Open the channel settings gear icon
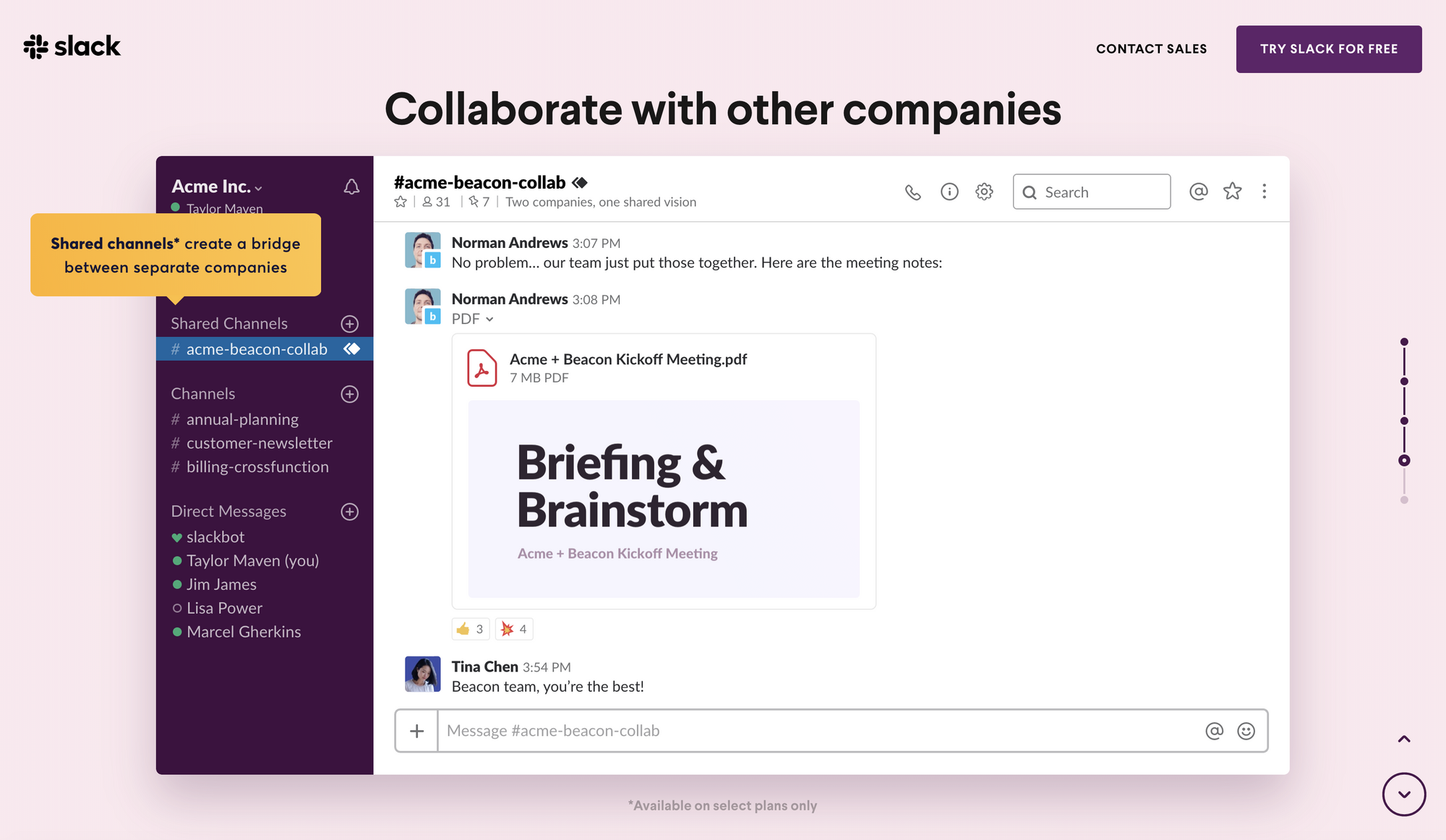 tap(984, 192)
